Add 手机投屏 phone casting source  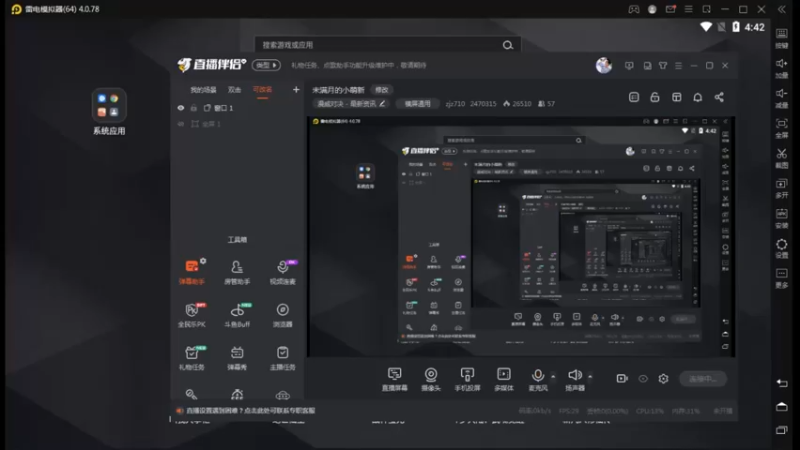tap(467, 379)
